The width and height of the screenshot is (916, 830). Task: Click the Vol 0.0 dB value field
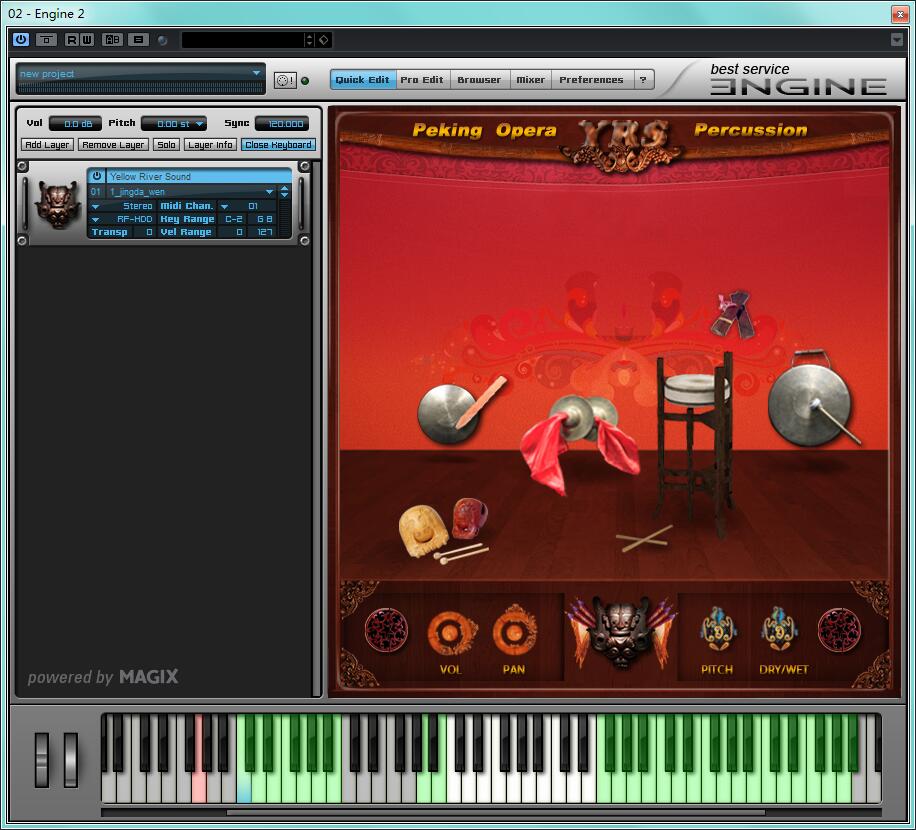(75, 124)
